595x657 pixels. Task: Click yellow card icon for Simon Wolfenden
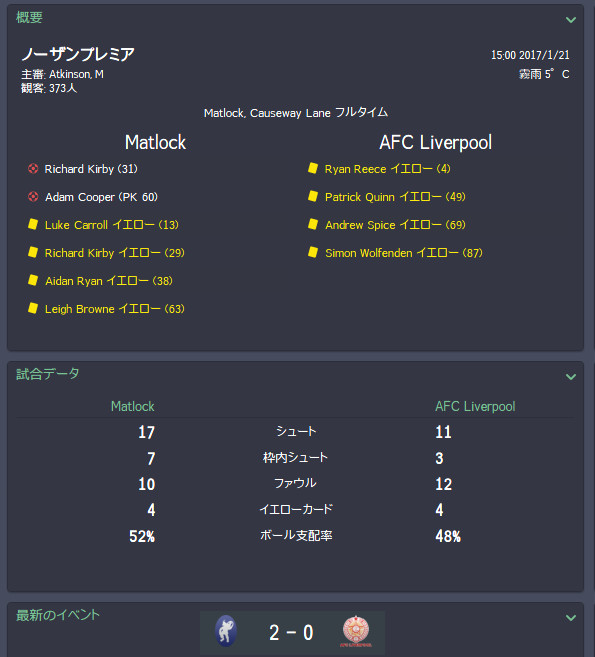(313, 252)
